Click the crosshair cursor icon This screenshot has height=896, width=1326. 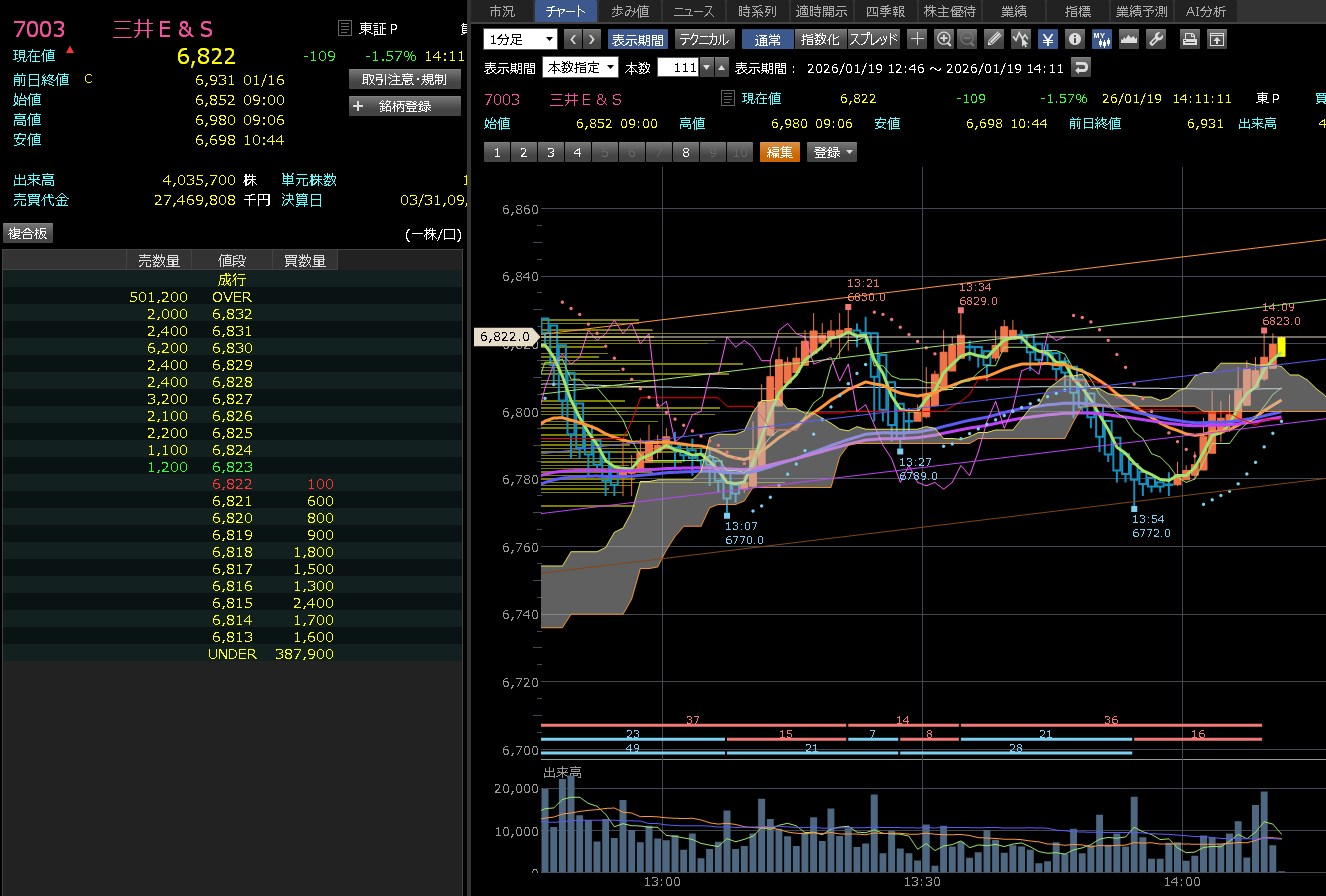click(917, 39)
